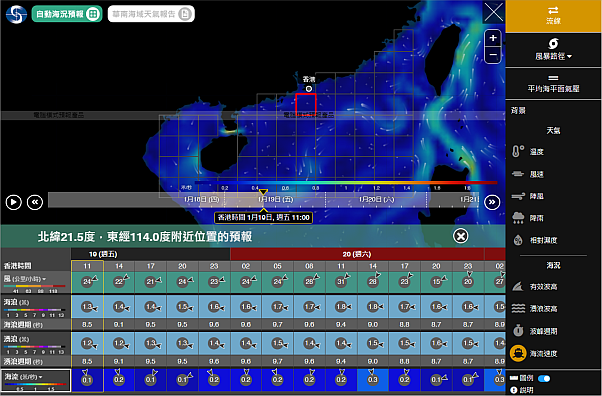
Task: Expand the 風 (公里/小時) unit dropdown
Action: (x=25, y=279)
